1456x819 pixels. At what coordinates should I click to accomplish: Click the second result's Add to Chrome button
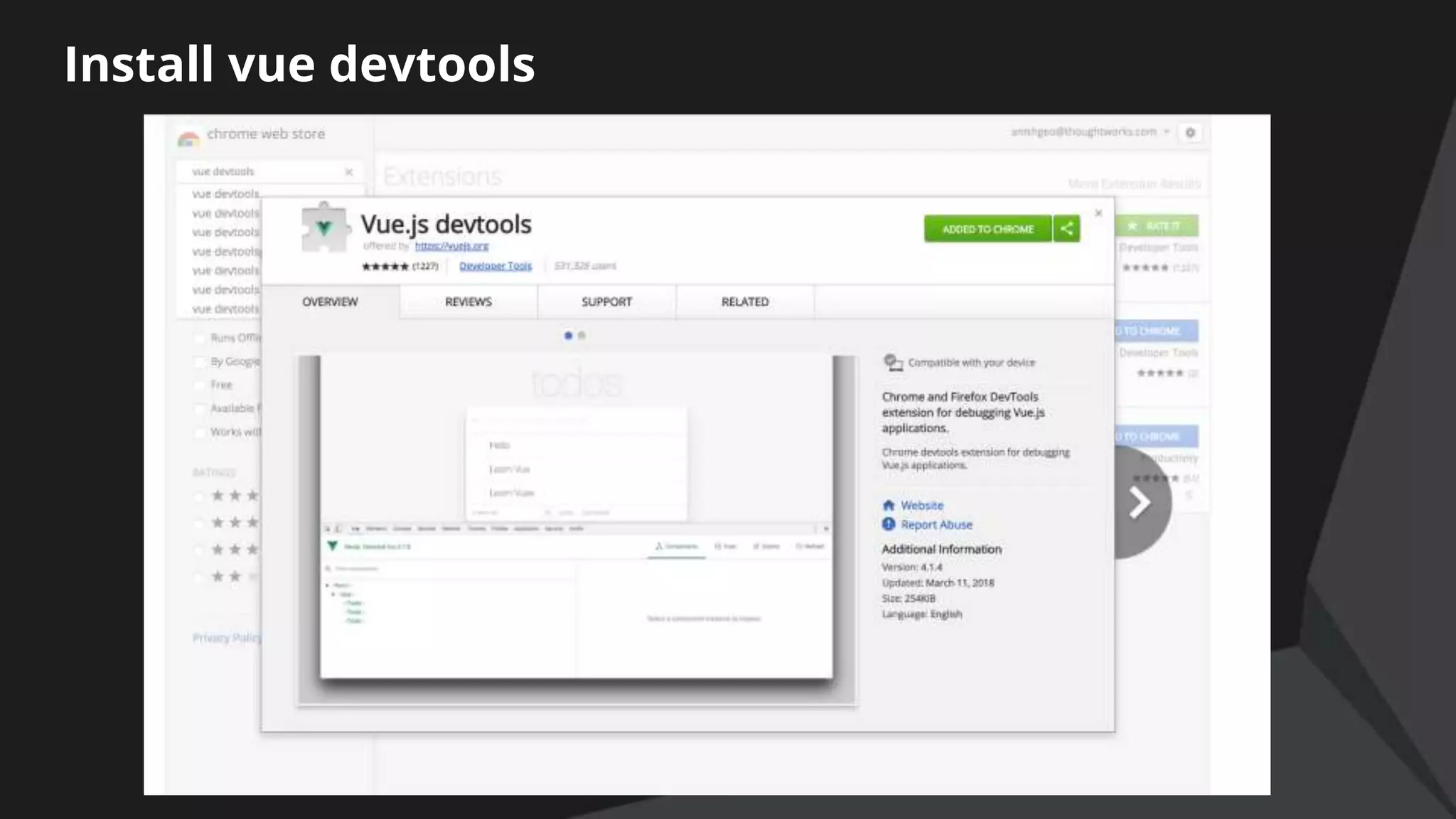[1157, 331]
